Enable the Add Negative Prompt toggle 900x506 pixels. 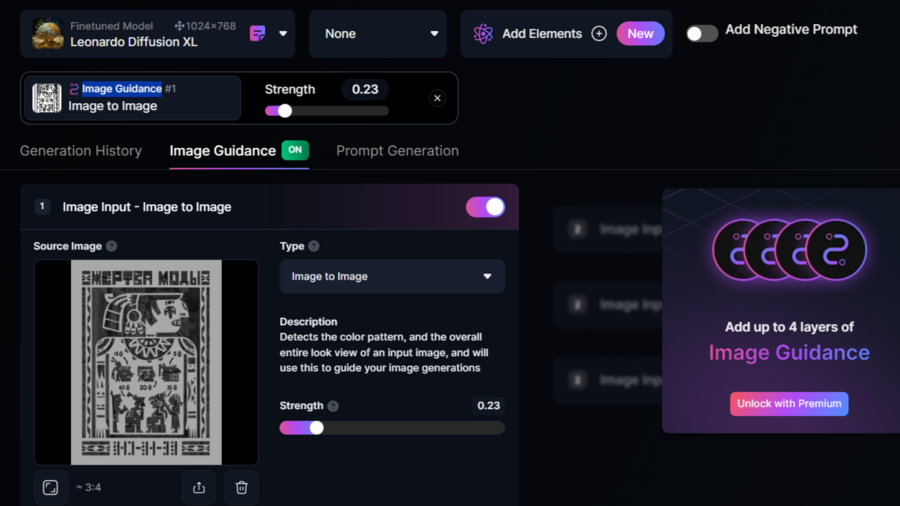tap(701, 33)
